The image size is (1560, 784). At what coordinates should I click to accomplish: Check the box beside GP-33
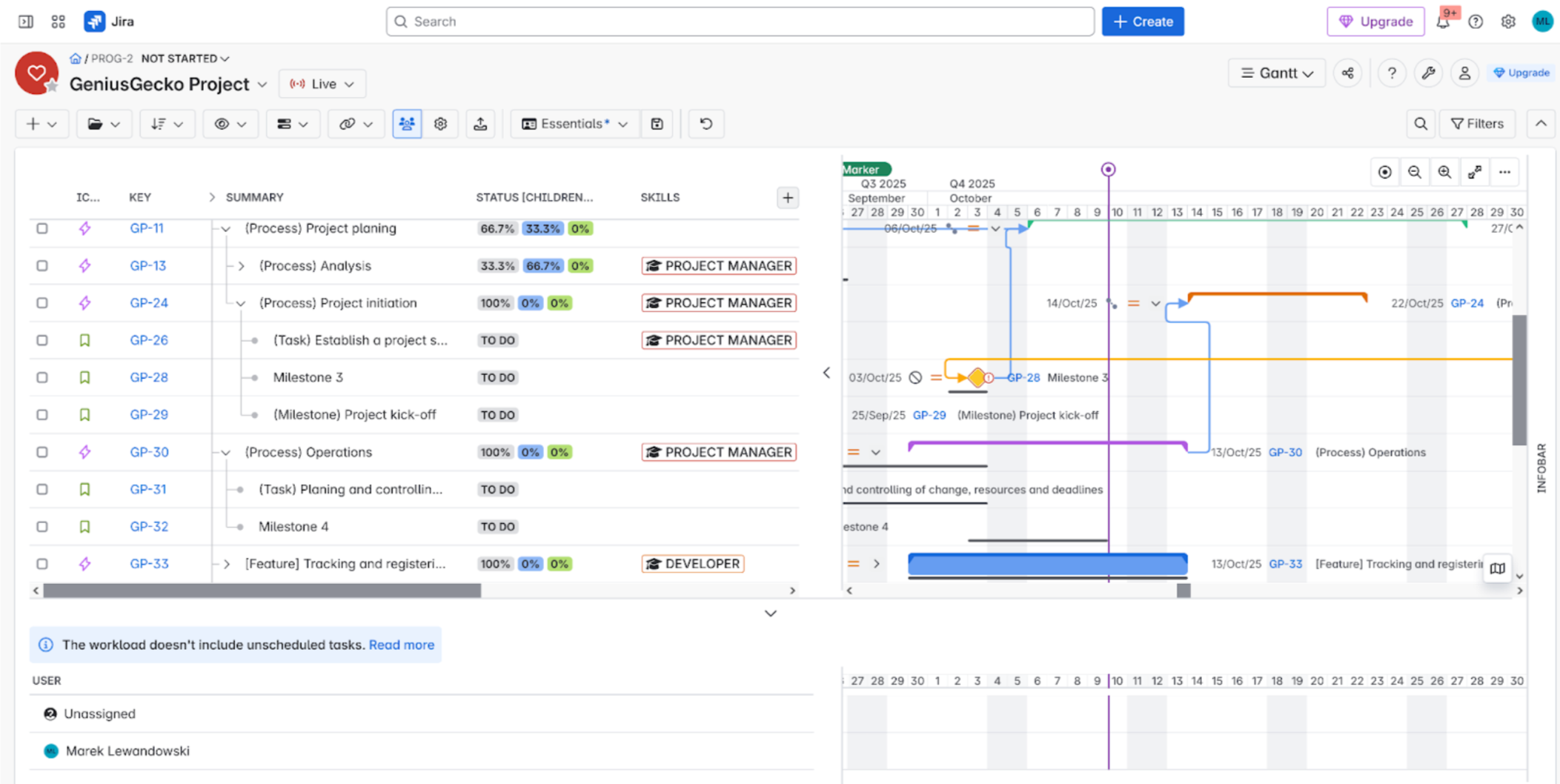click(42, 564)
